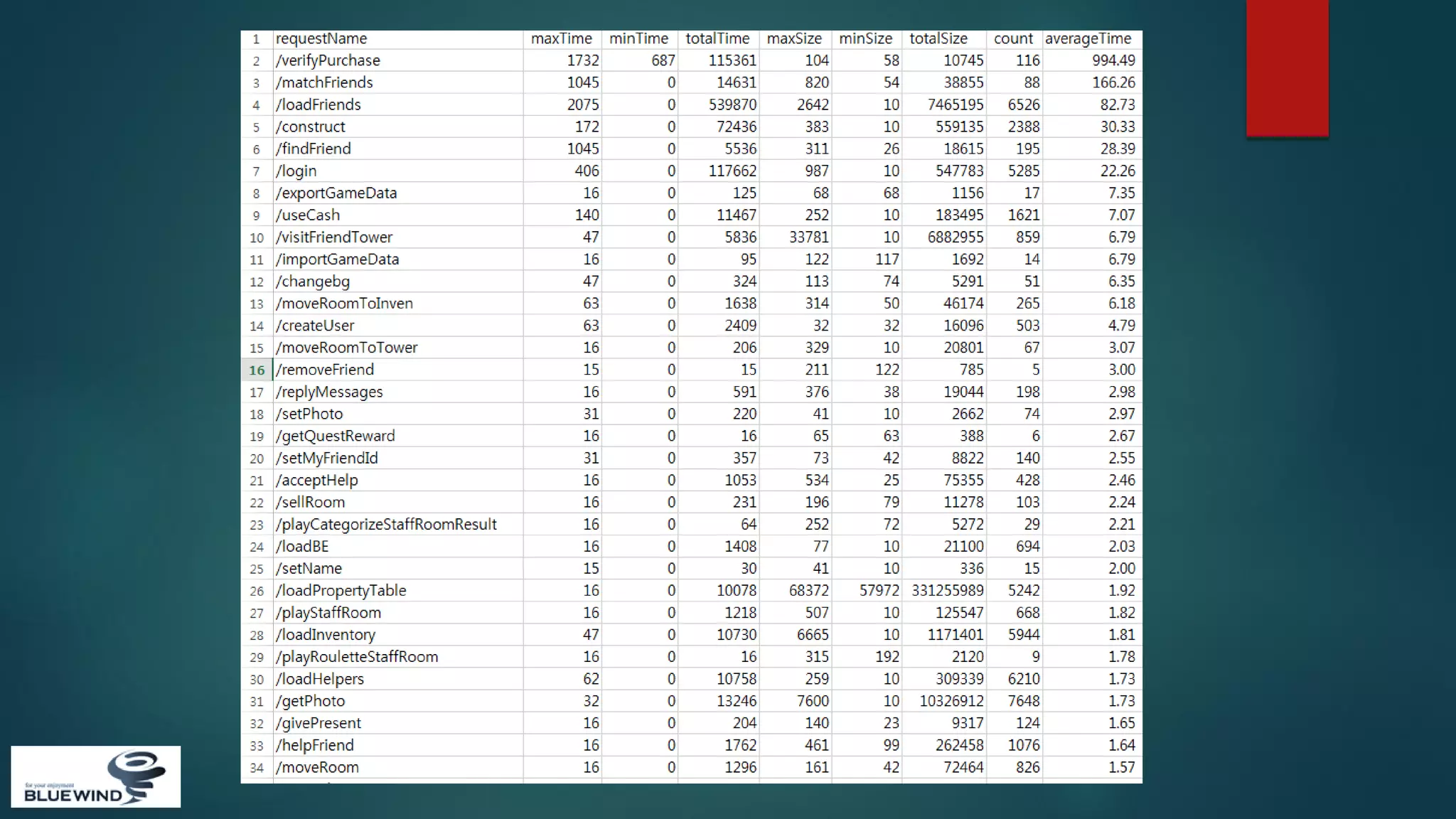Click the minTime value 687

(662, 60)
